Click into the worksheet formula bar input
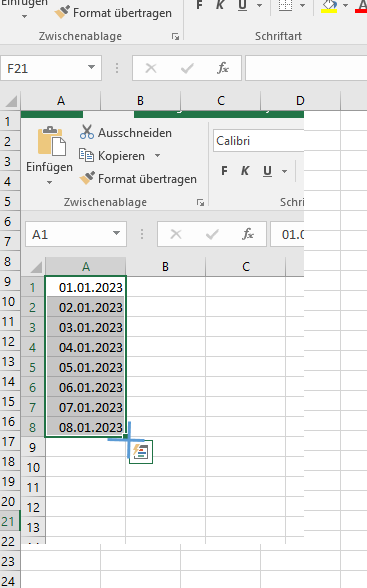This screenshot has height=588, width=367. click(x=306, y=68)
